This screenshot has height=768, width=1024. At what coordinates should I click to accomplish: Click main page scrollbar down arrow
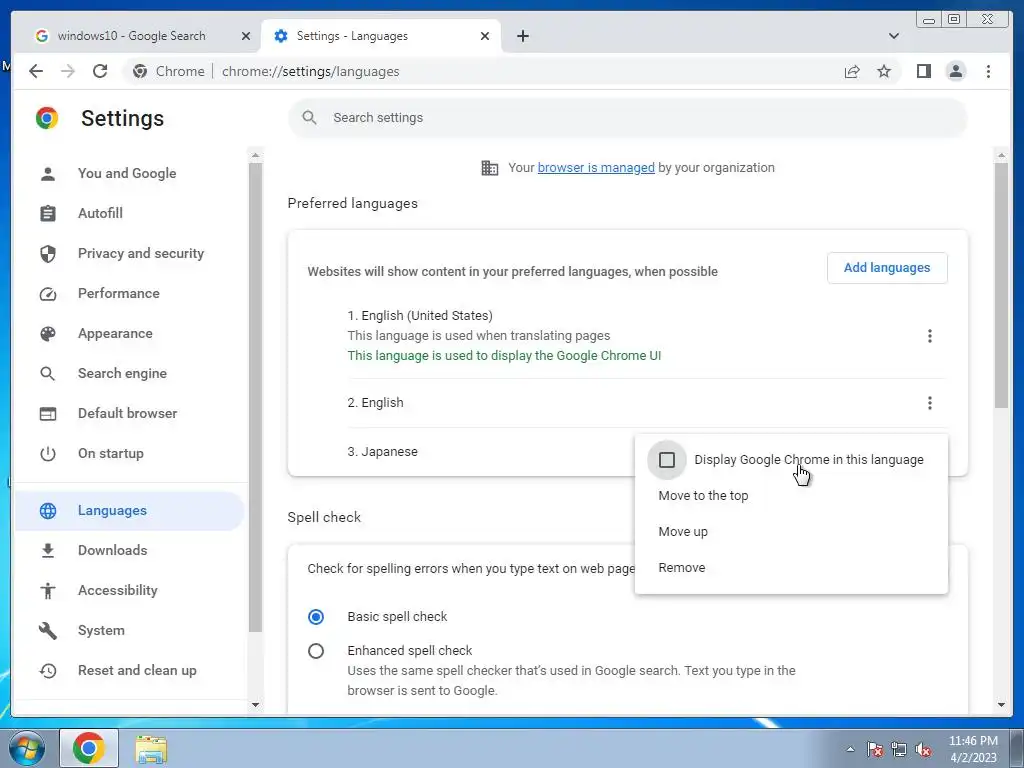tap(1001, 705)
